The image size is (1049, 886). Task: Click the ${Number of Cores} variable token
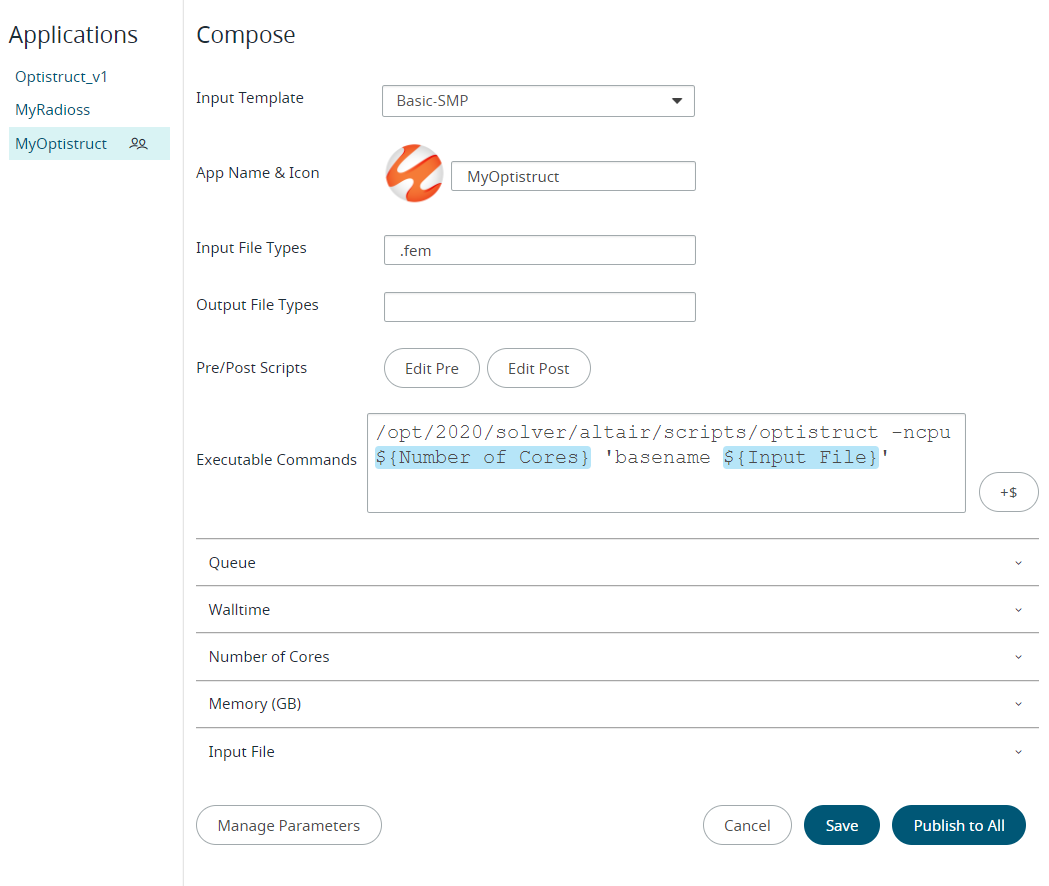click(482, 458)
